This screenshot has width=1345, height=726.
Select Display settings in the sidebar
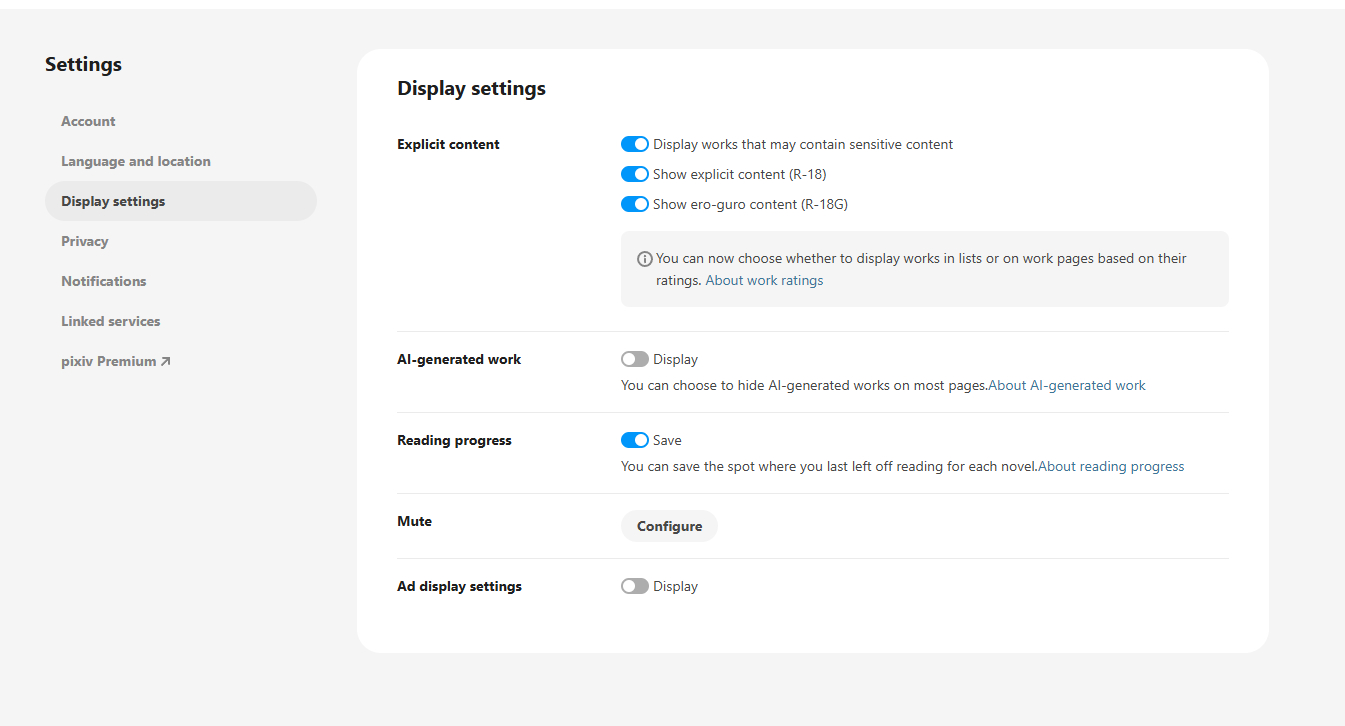(113, 202)
